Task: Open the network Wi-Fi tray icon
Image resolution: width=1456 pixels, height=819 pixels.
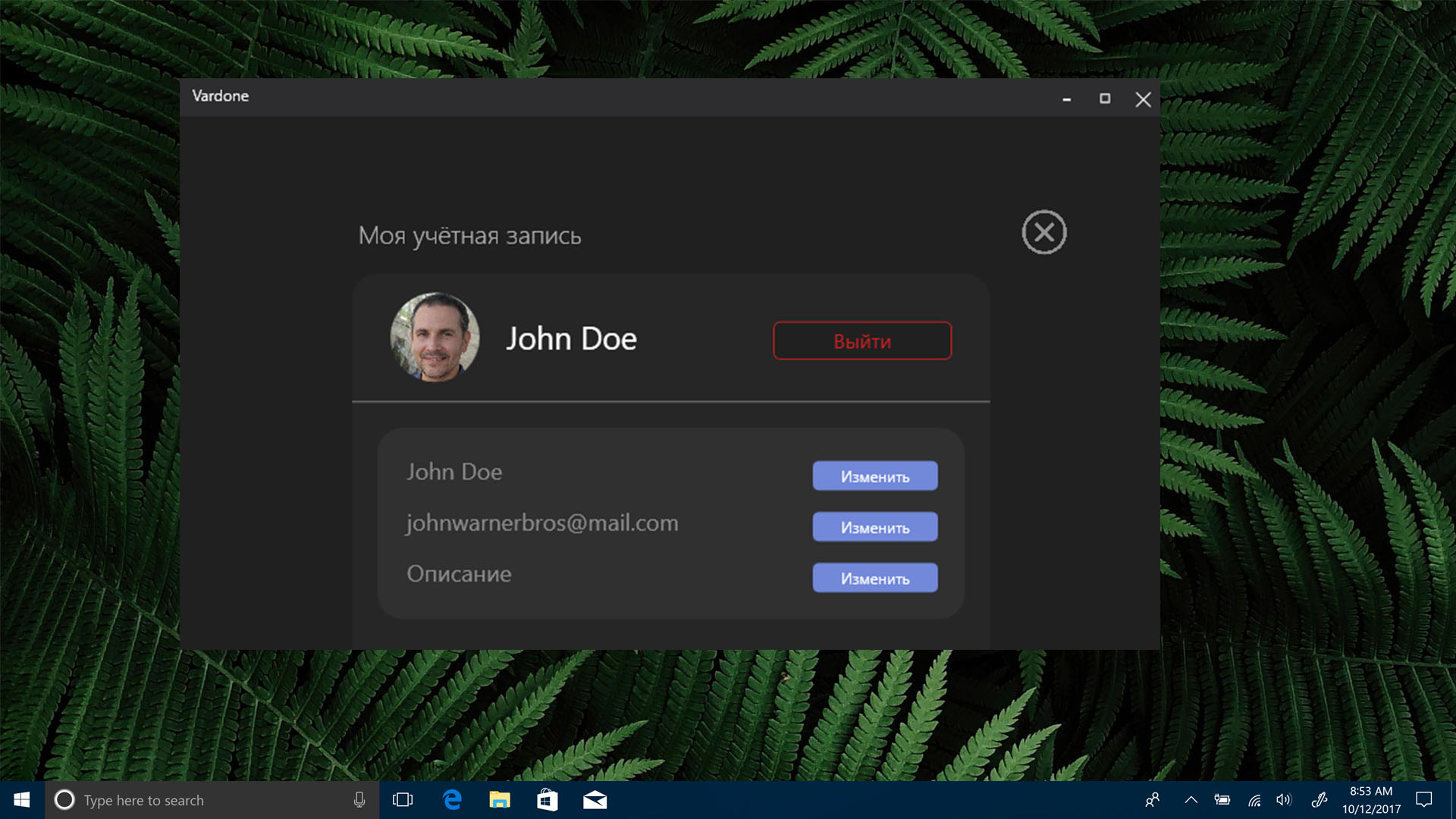Action: pyautogui.click(x=1254, y=800)
